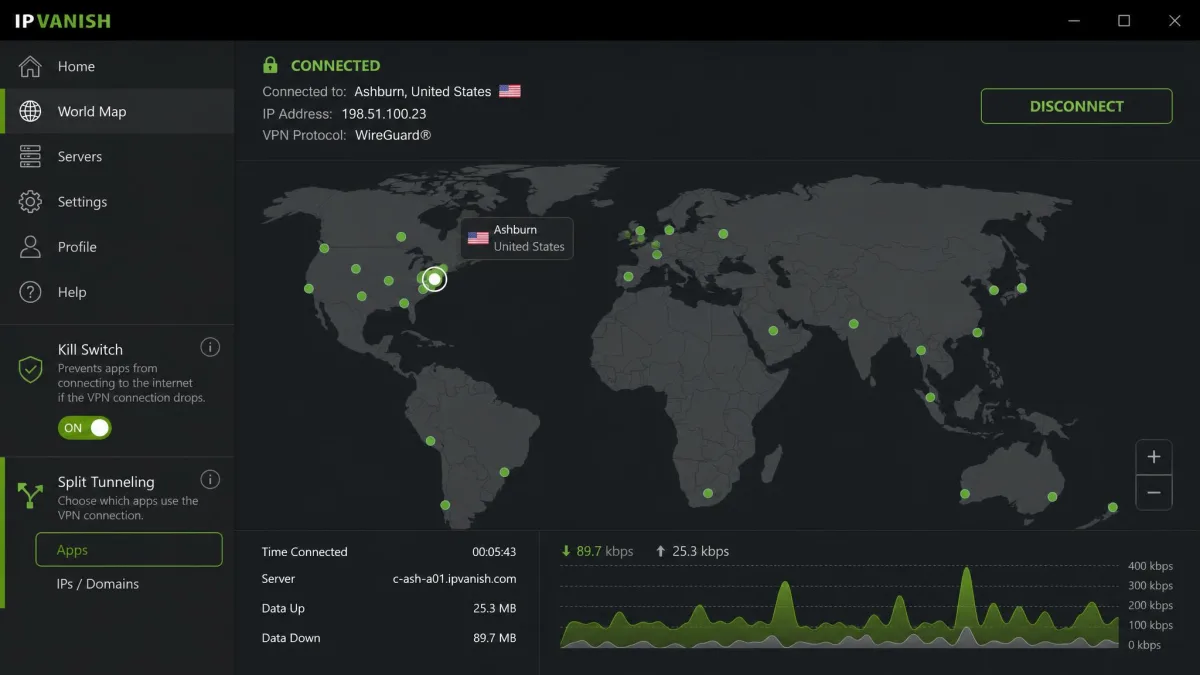Select the Dubai server dot

[773, 330]
